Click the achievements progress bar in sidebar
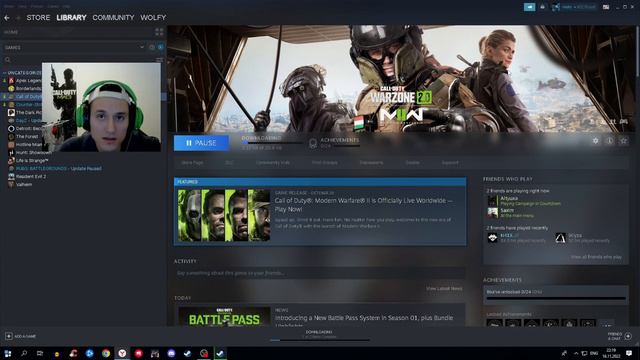The height and width of the screenshot is (360, 640). (556, 299)
